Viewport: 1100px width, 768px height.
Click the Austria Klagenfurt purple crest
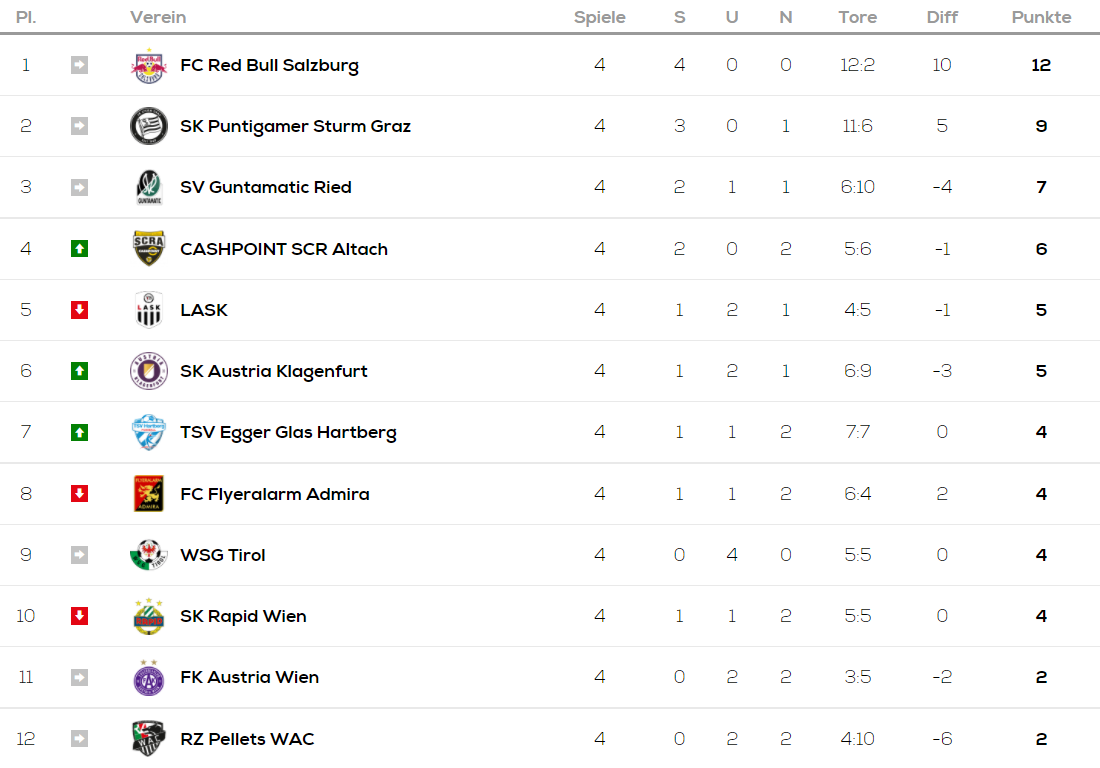click(x=149, y=370)
